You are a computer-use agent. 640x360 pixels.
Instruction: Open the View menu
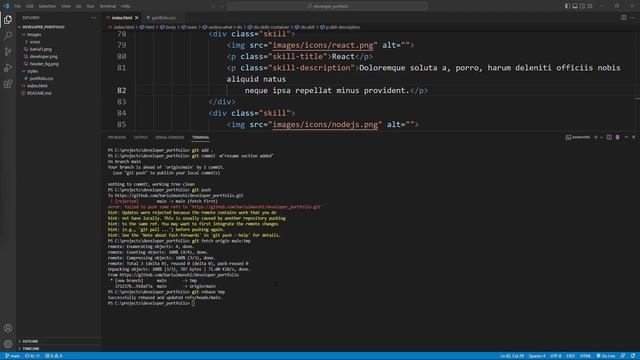(x=66, y=6)
